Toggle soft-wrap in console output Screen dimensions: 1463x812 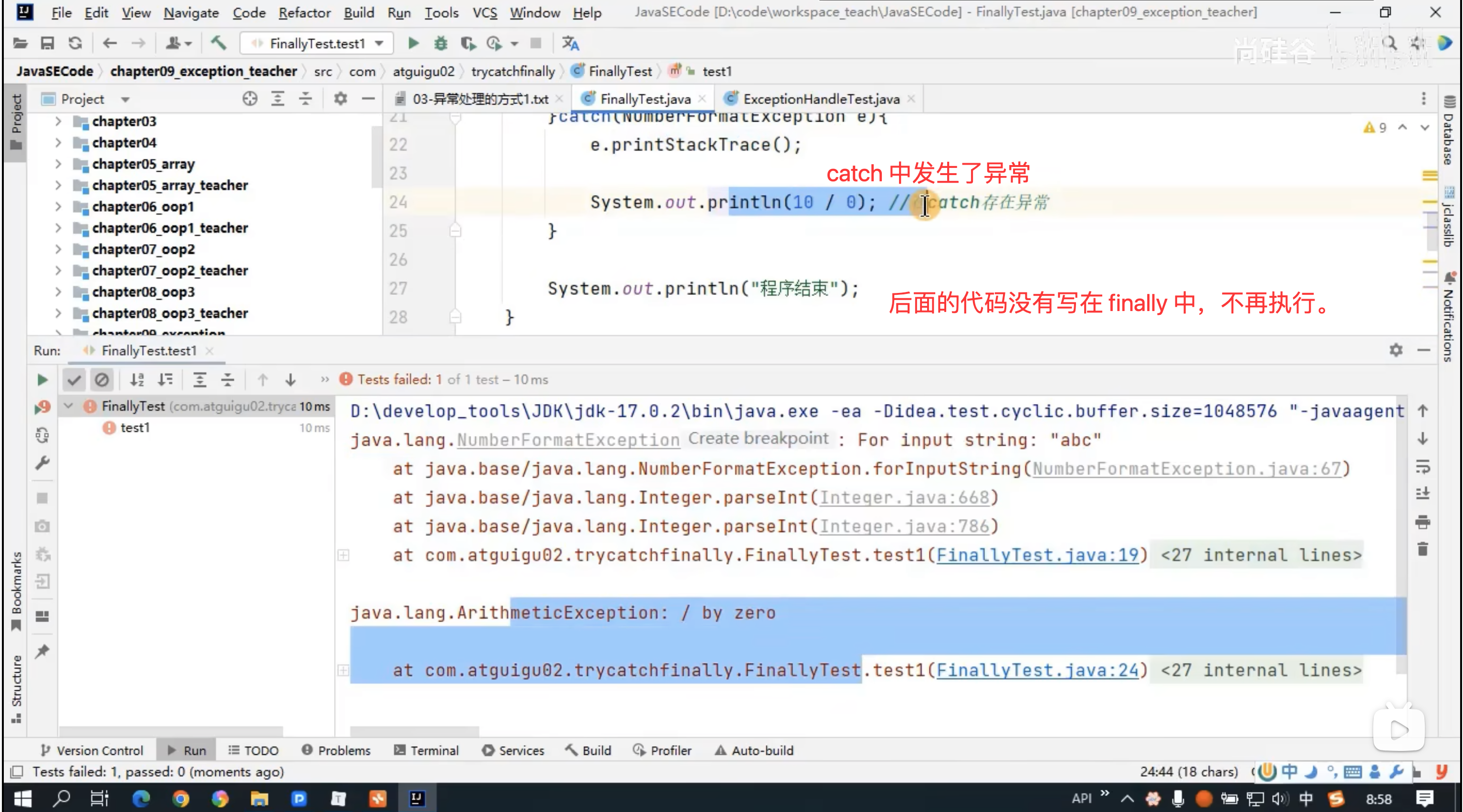pyautogui.click(x=1422, y=467)
